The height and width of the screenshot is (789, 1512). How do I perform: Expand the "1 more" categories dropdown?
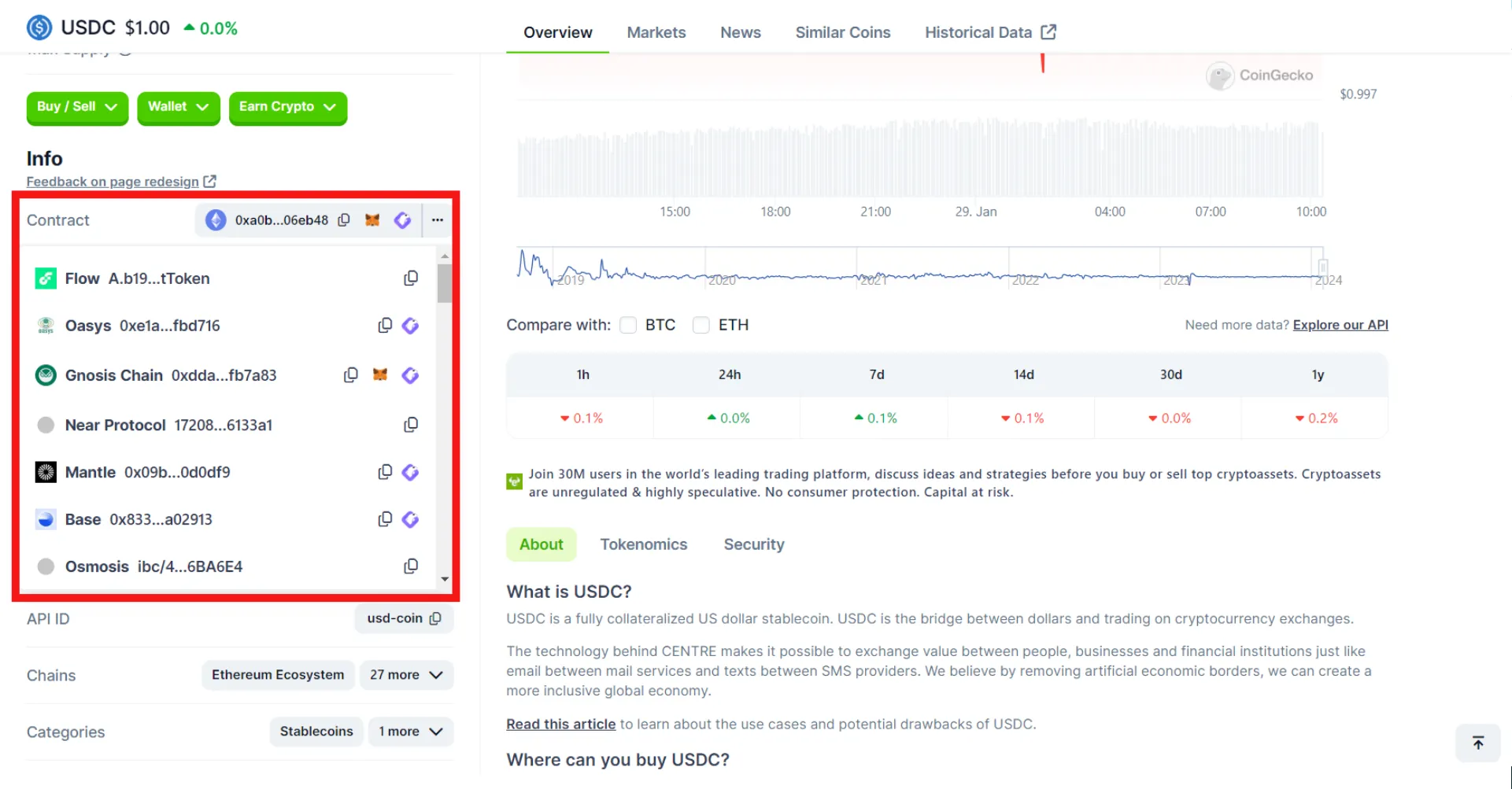(x=410, y=732)
